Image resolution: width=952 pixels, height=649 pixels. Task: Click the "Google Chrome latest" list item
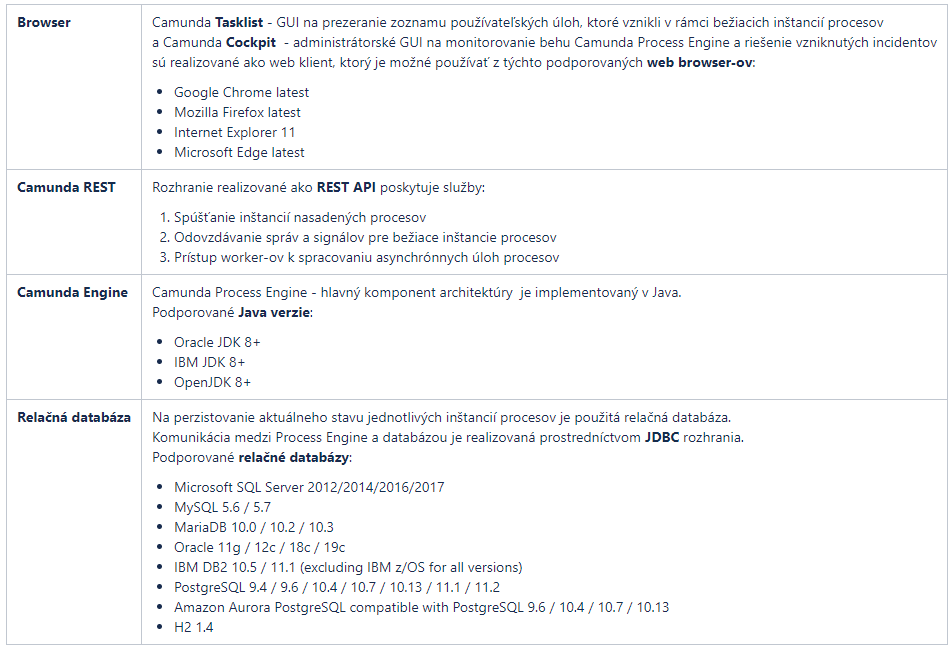(x=241, y=92)
